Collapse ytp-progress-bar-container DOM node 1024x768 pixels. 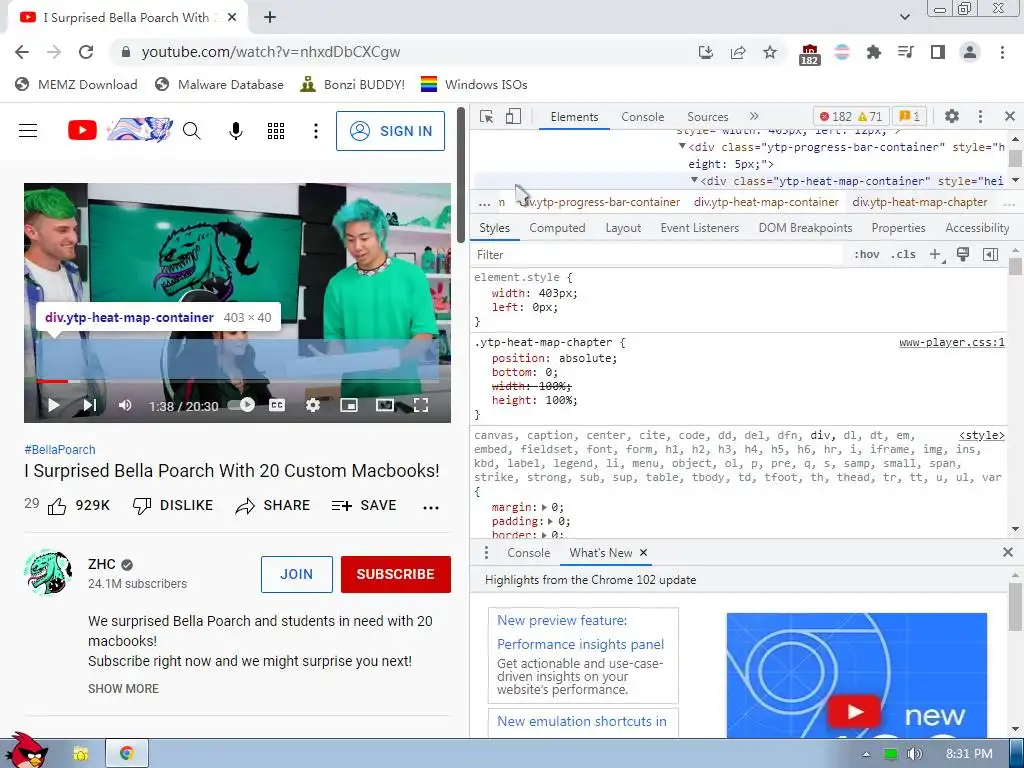[682, 147]
